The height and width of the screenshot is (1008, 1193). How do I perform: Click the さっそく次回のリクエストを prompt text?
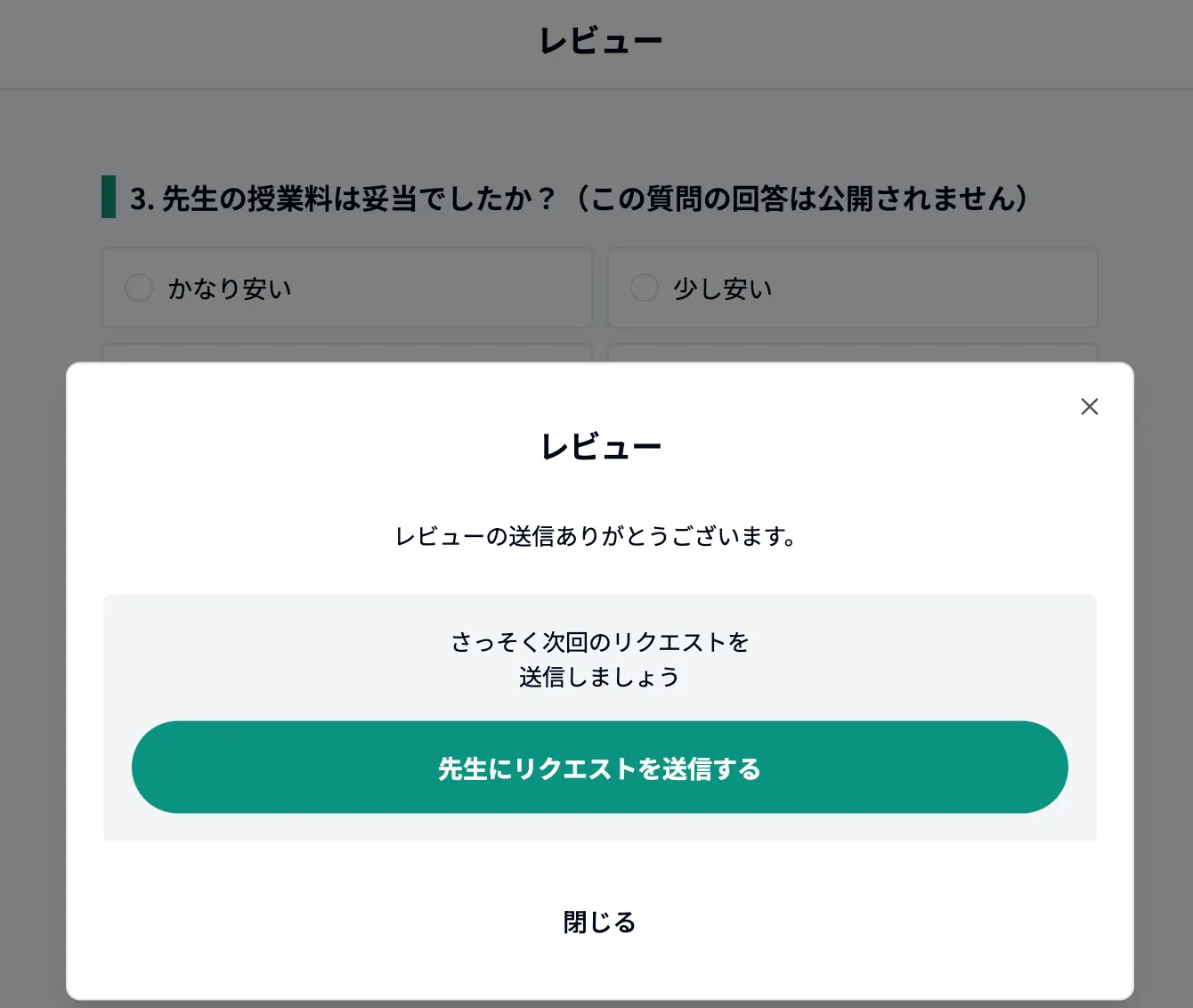[x=599, y=642]
